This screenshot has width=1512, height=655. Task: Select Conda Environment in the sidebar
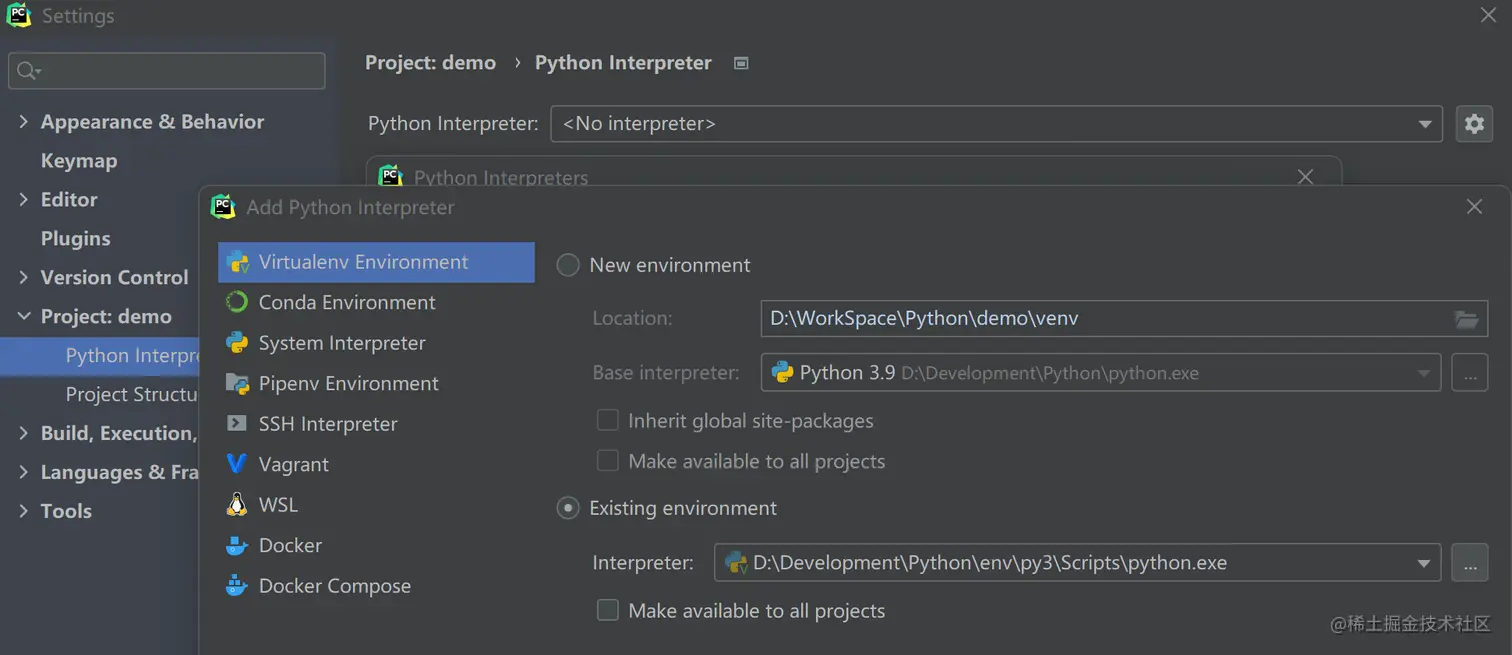click(346, 302)
